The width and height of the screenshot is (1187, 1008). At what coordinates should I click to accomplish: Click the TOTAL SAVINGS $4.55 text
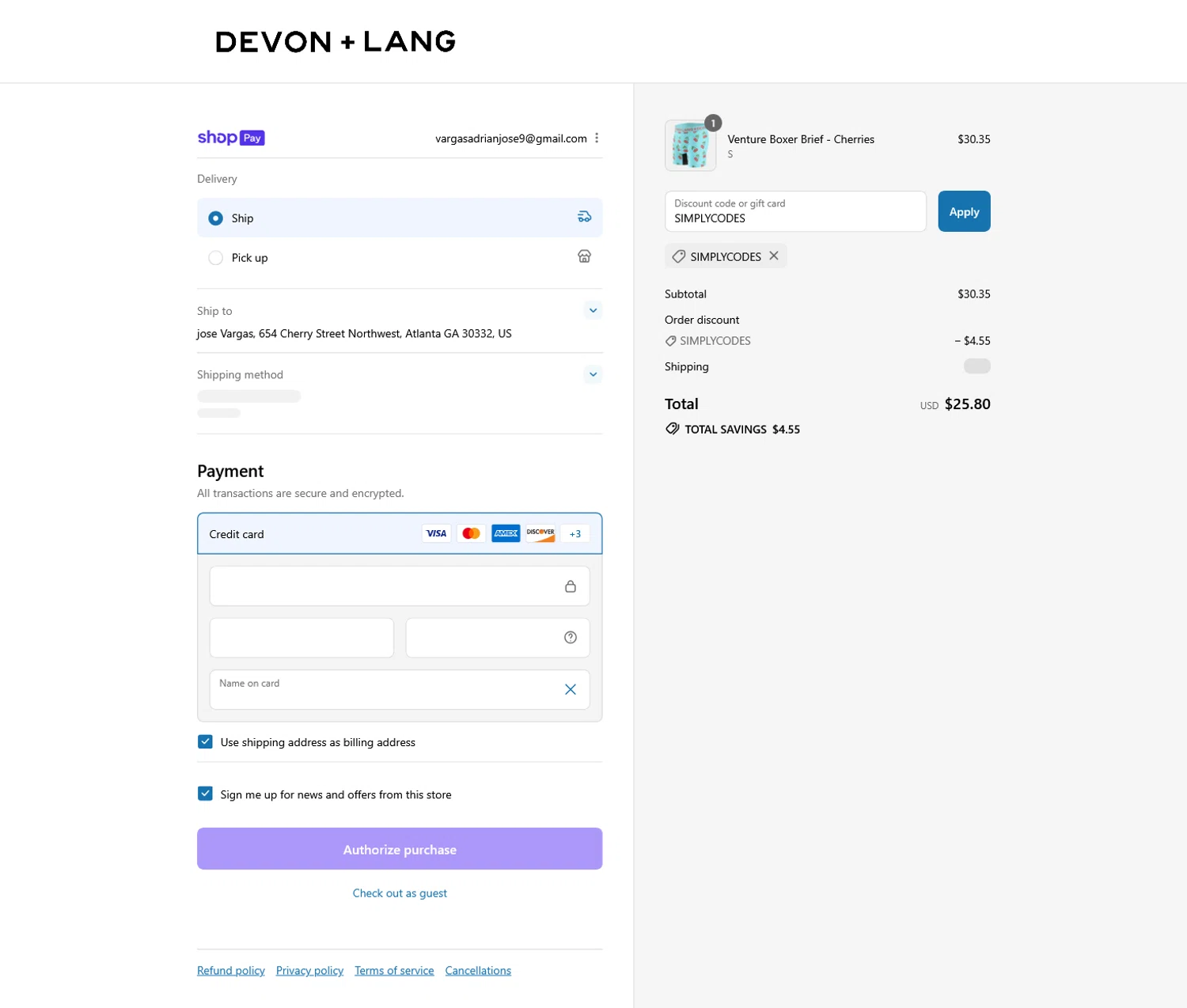coord(742,430)
